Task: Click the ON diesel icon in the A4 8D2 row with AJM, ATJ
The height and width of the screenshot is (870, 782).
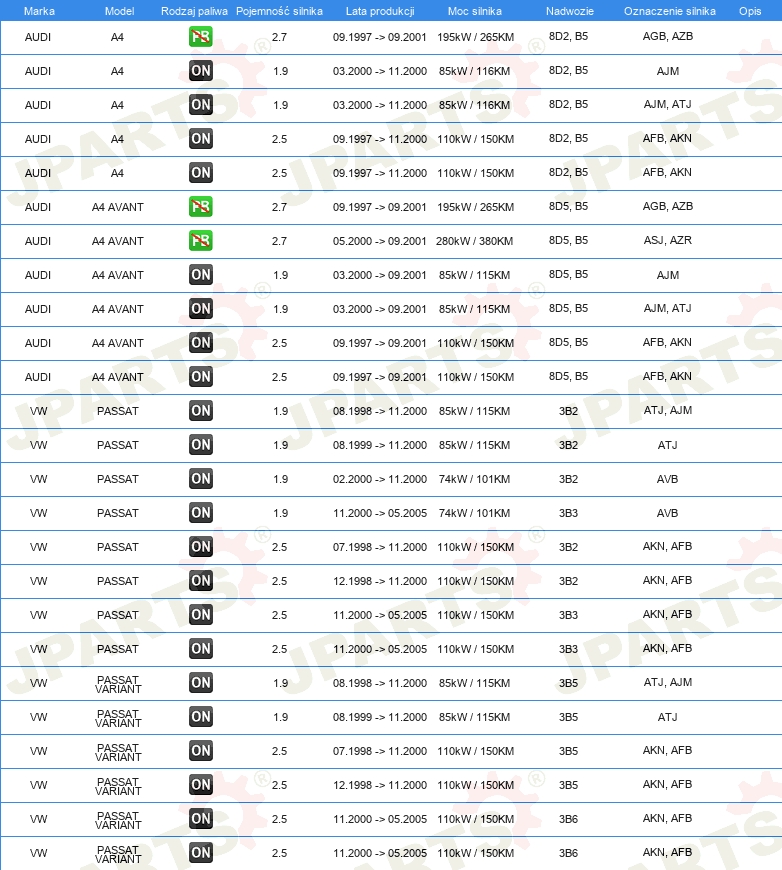Action: pos(200,105)
